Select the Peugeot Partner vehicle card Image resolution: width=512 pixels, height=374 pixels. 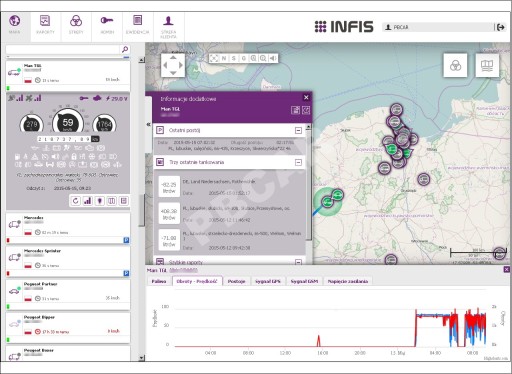click(x=68, y=295)
